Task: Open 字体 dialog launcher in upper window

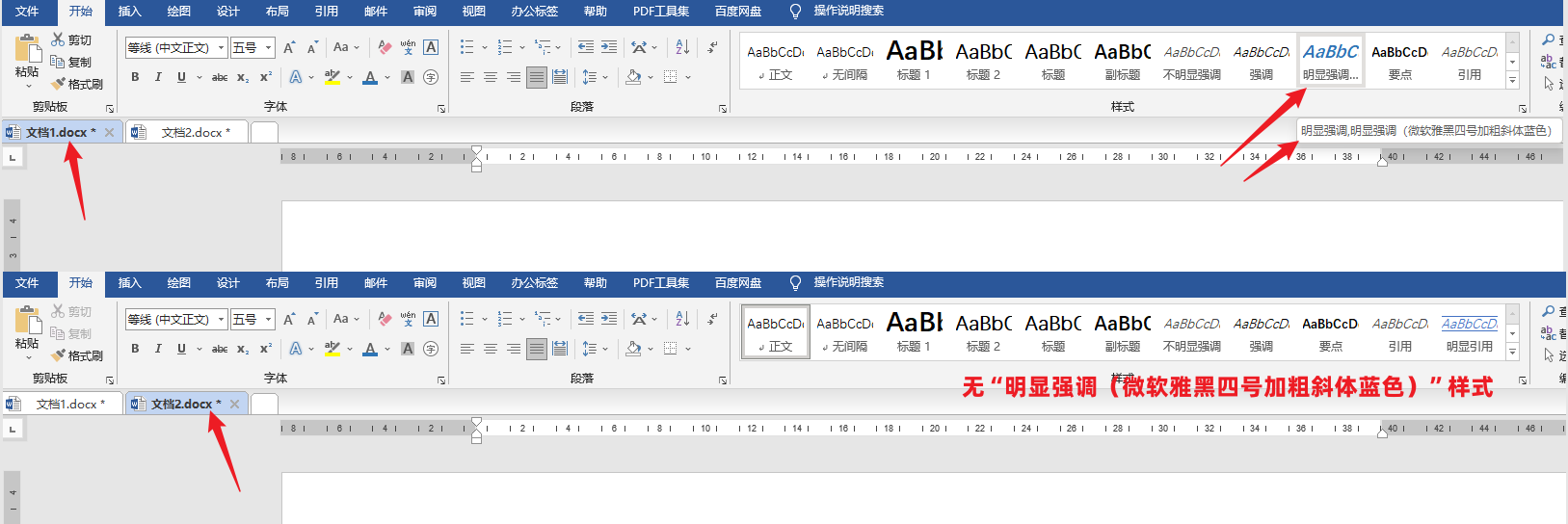Action: point(441,109)
